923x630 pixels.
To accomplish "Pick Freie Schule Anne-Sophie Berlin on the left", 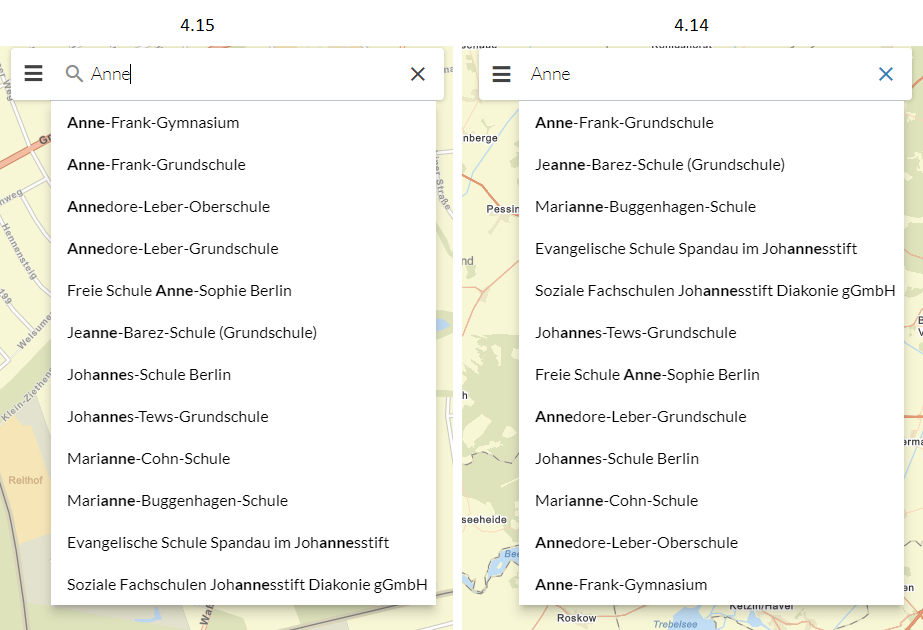I will (x=178, y=290).
